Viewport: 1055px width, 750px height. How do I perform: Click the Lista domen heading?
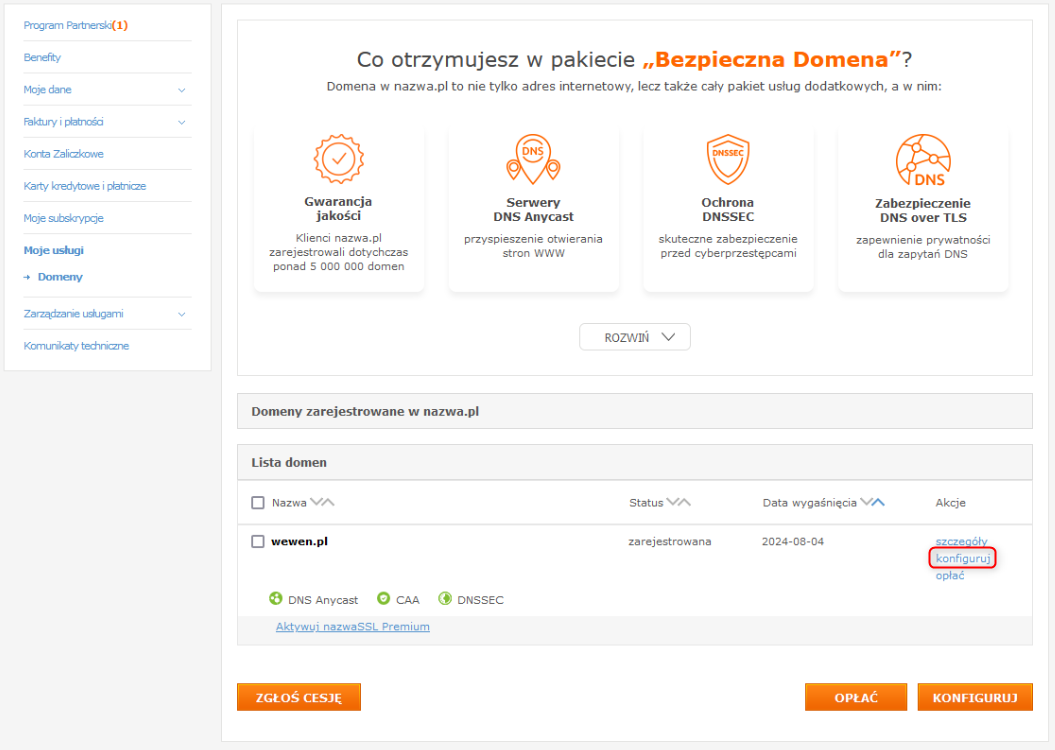click(x=289, y=463)
